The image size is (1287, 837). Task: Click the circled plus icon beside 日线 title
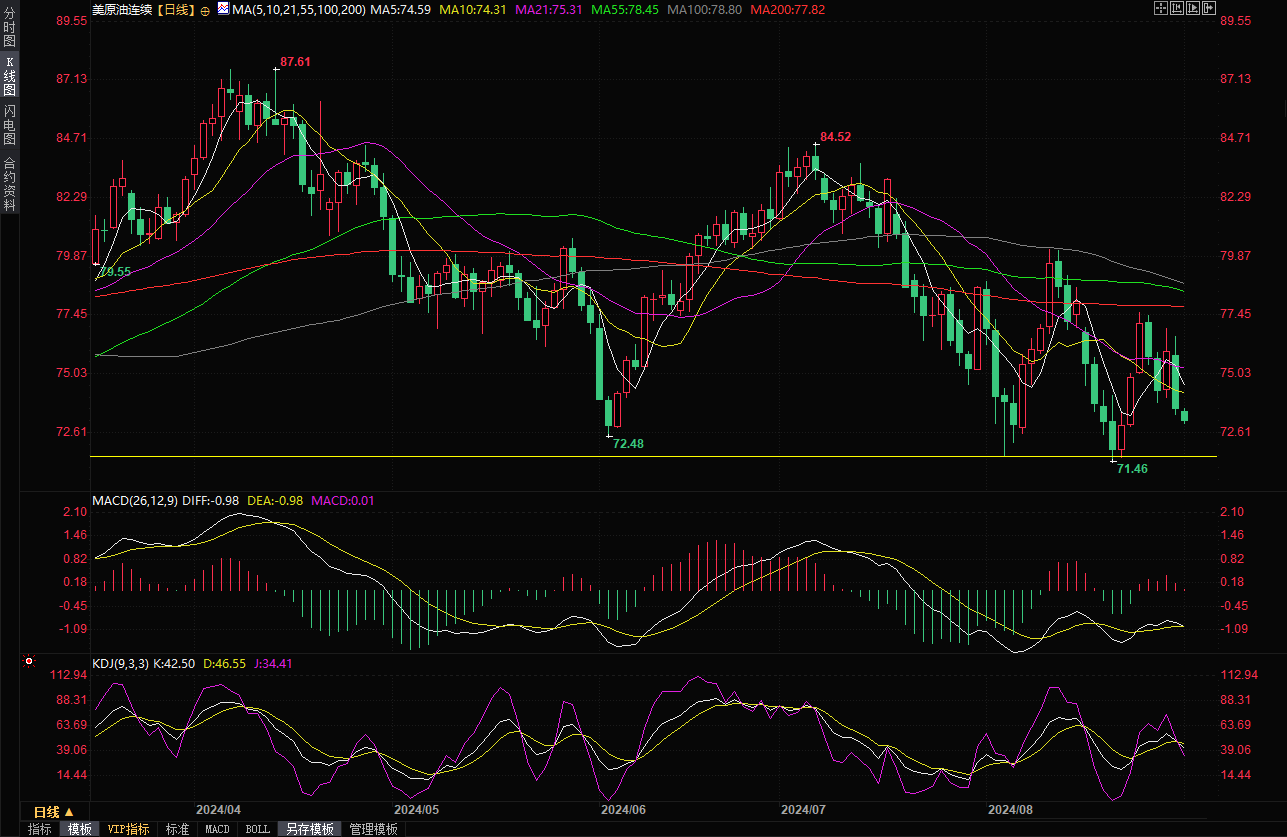[x=205, y=10]
